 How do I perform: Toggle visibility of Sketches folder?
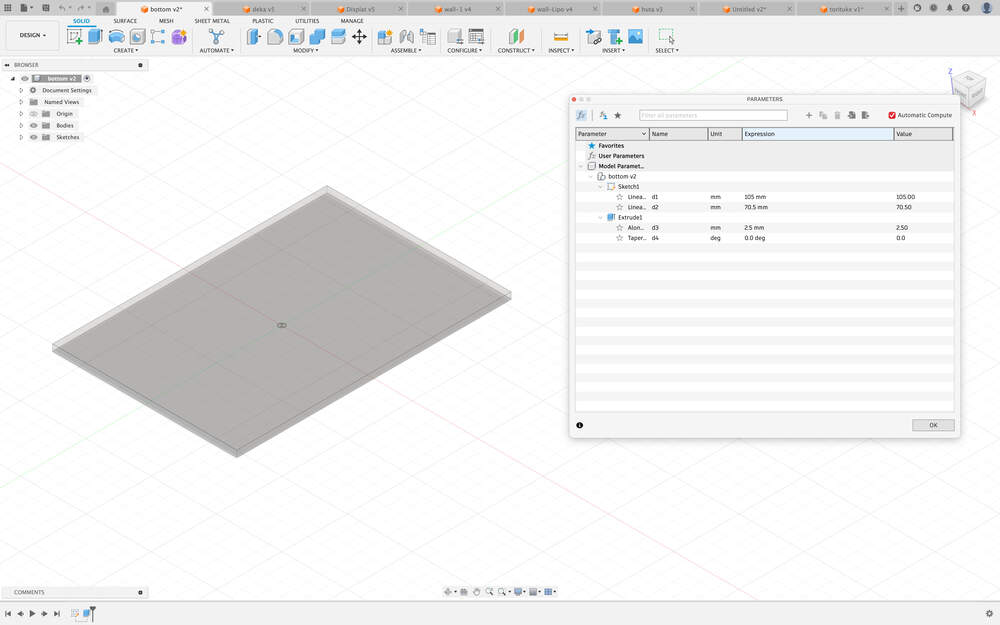(x=34, y=137)
